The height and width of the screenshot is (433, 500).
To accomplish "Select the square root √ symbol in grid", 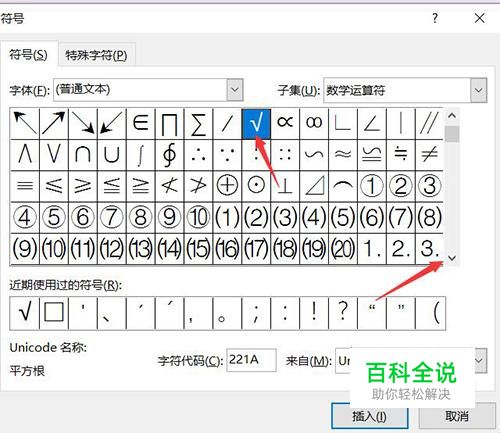I will (256, 123).
